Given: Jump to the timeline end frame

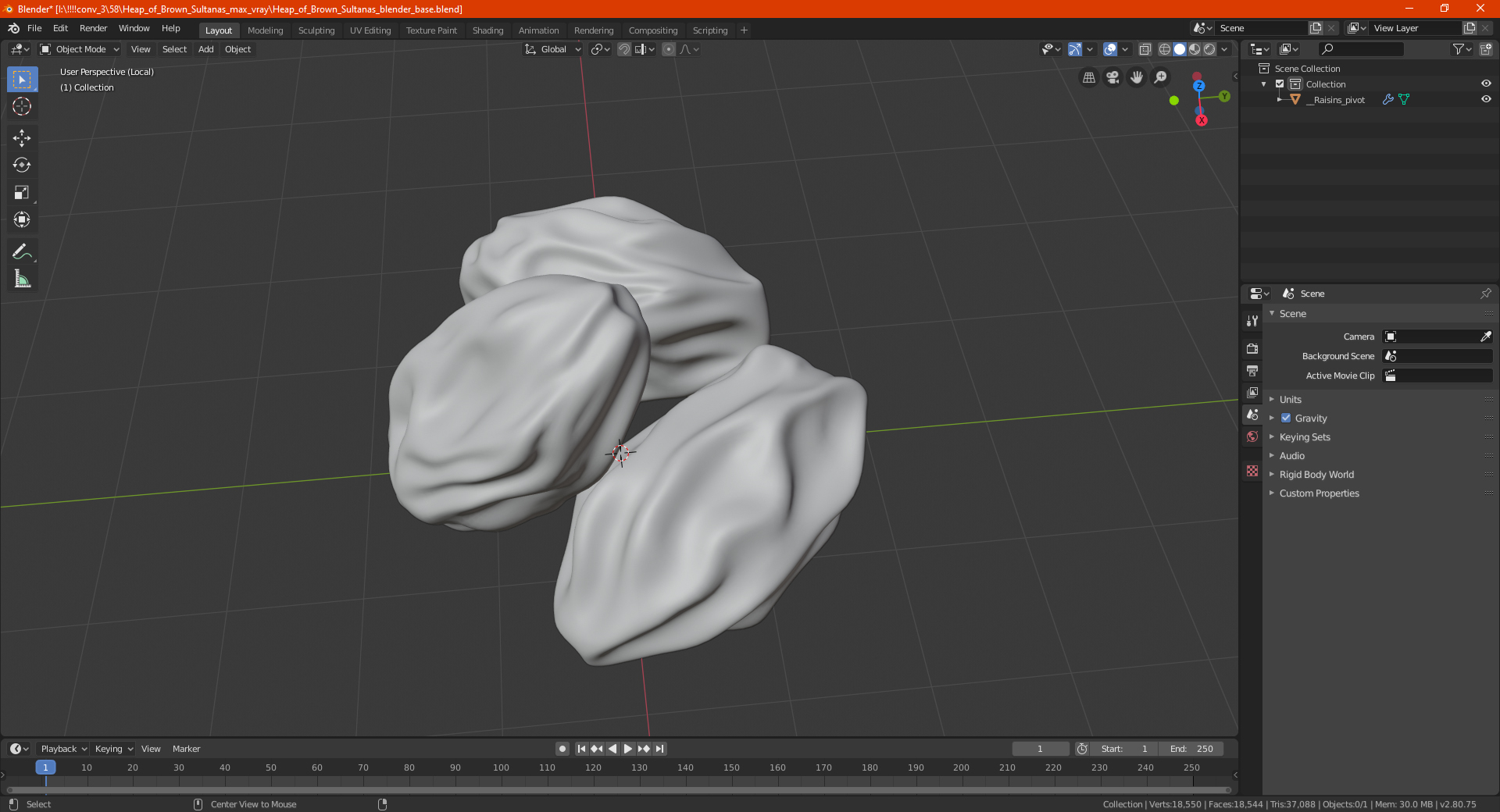Looking at the screenshot, I should coord(660,749).
